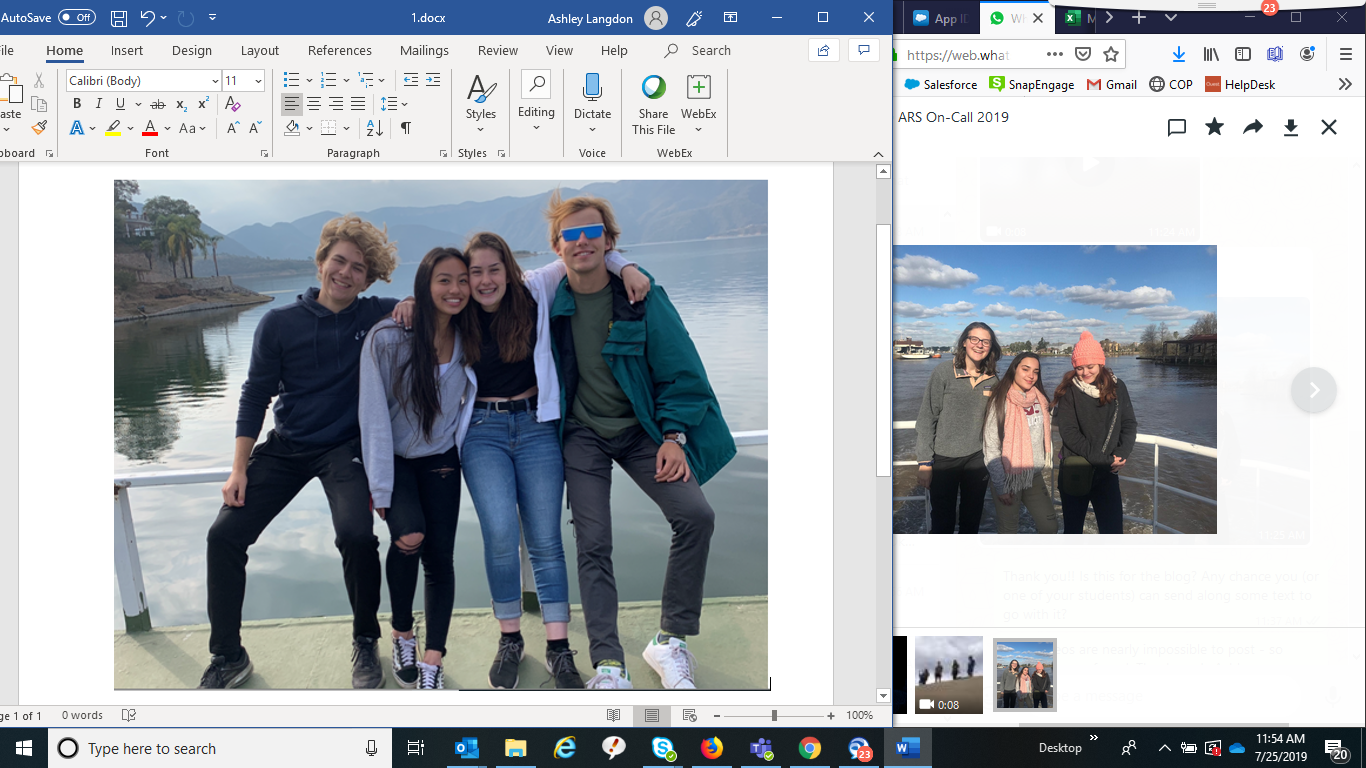1366x768 pixels.
Task: Adjust the zoom slider in status bar
Action: 774,716
